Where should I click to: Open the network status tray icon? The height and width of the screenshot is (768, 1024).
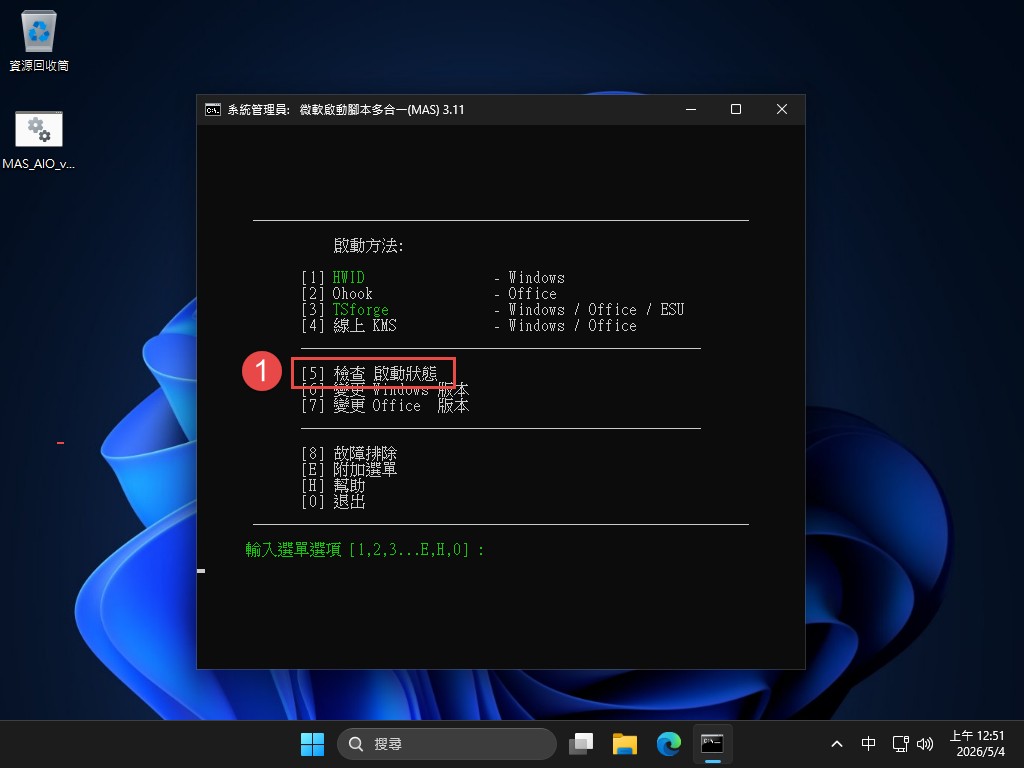tap(901, 744)
